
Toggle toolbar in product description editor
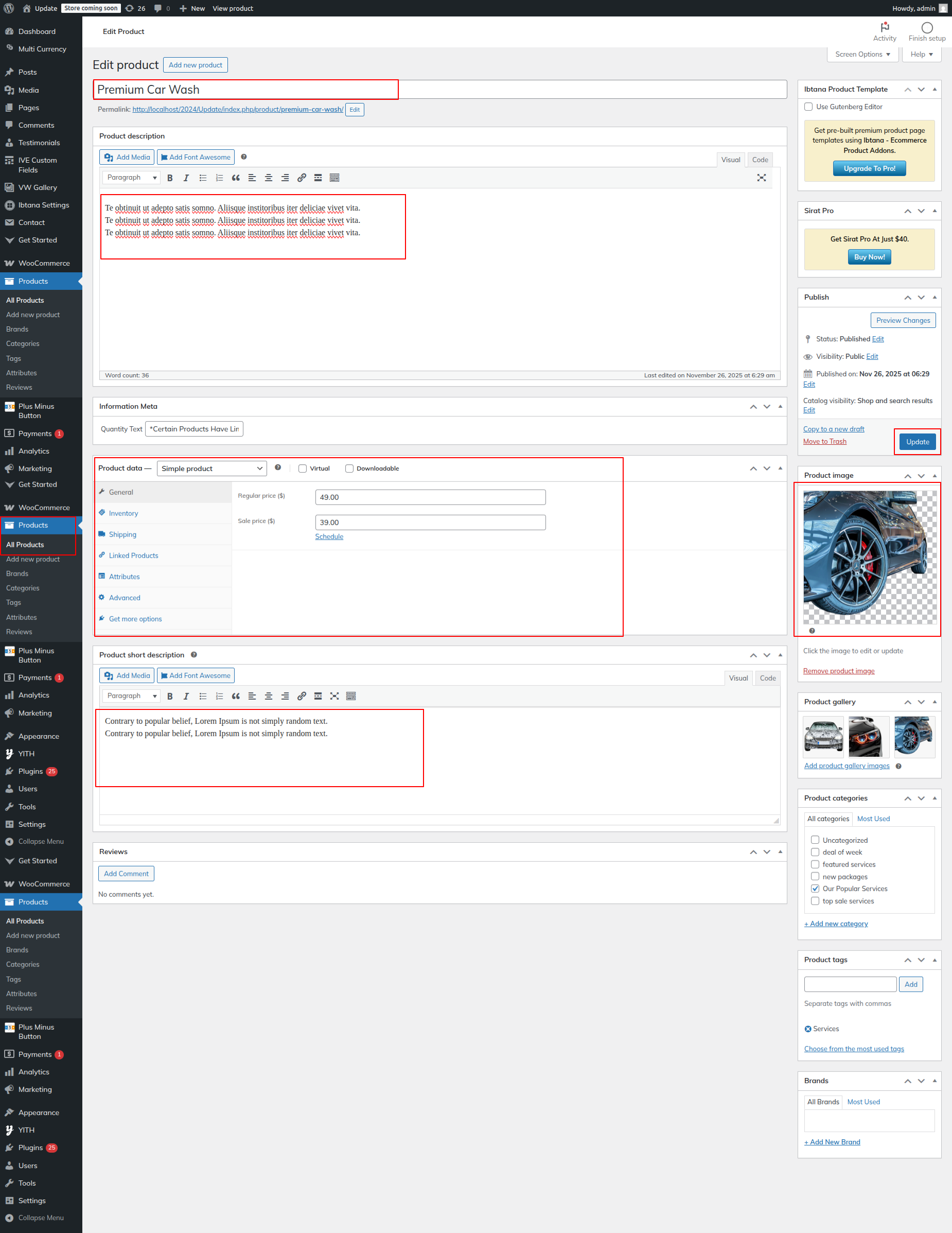(x=334, y=178)
